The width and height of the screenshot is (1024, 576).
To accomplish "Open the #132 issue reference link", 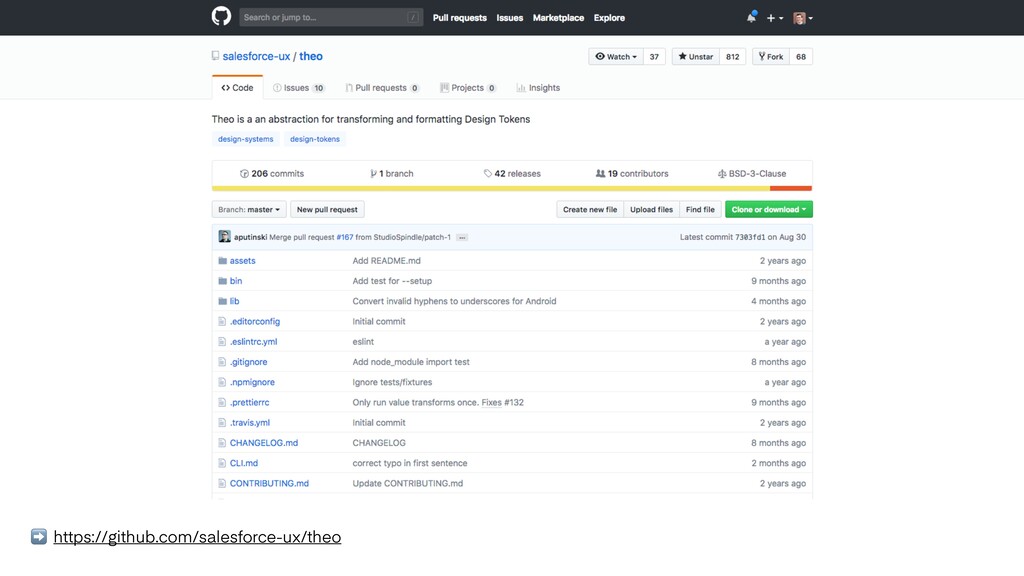I will tap(514, 402).
